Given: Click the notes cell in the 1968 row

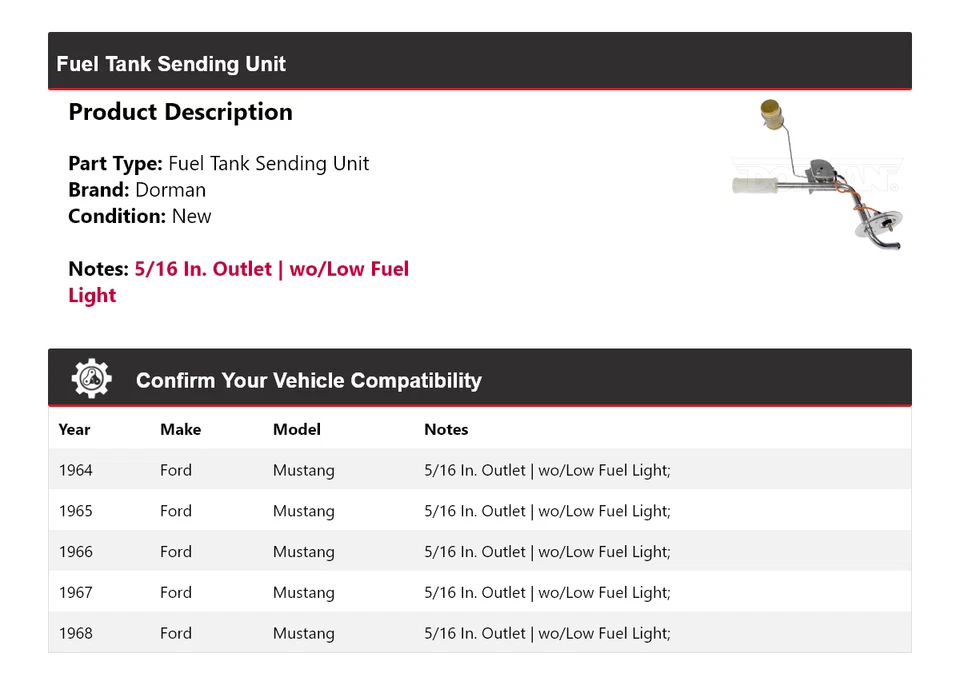Looking at the screenshot, I should [x=547, y=633].
